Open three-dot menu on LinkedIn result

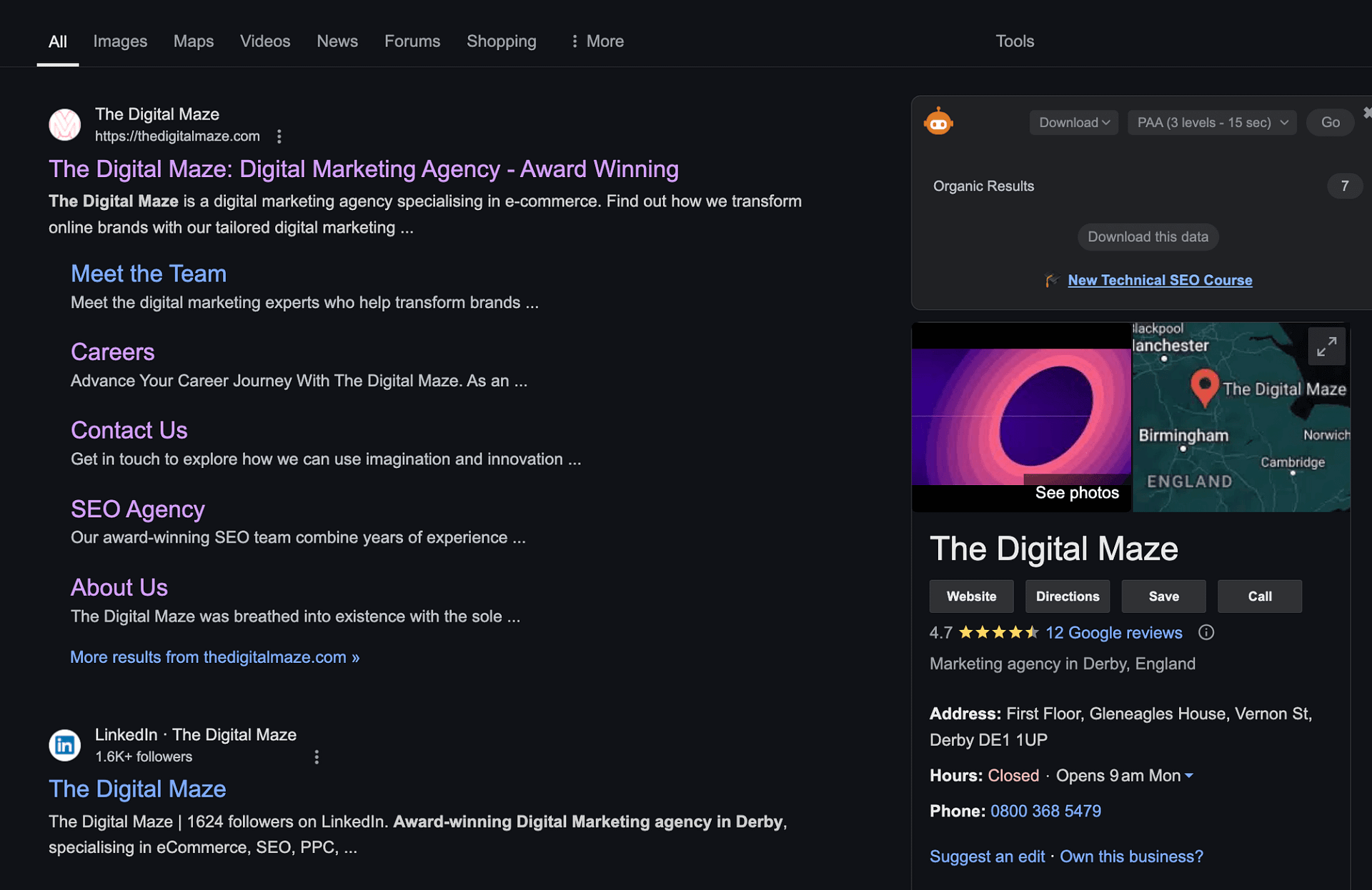[317, 757]
